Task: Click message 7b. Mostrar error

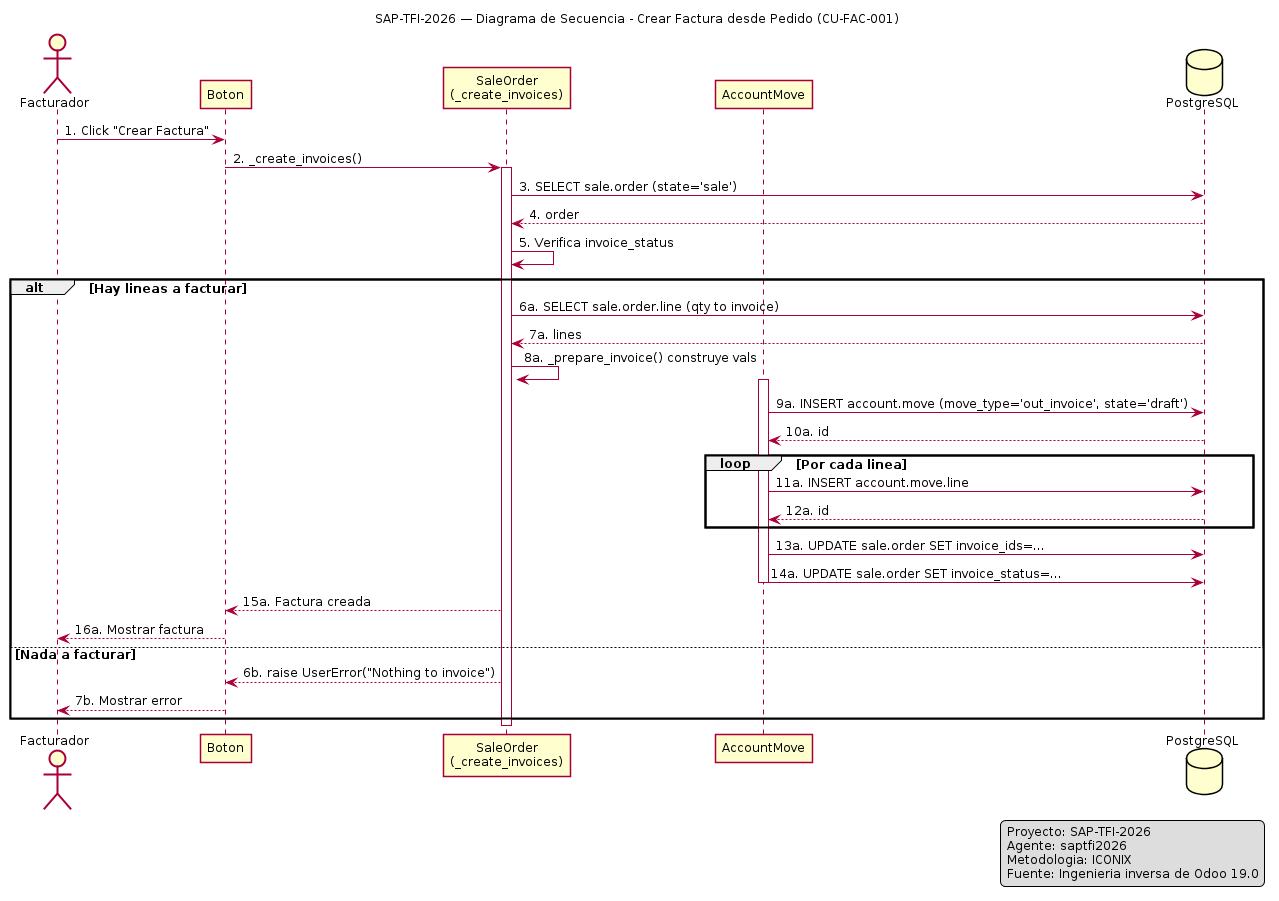Action: tap(129, 701)
